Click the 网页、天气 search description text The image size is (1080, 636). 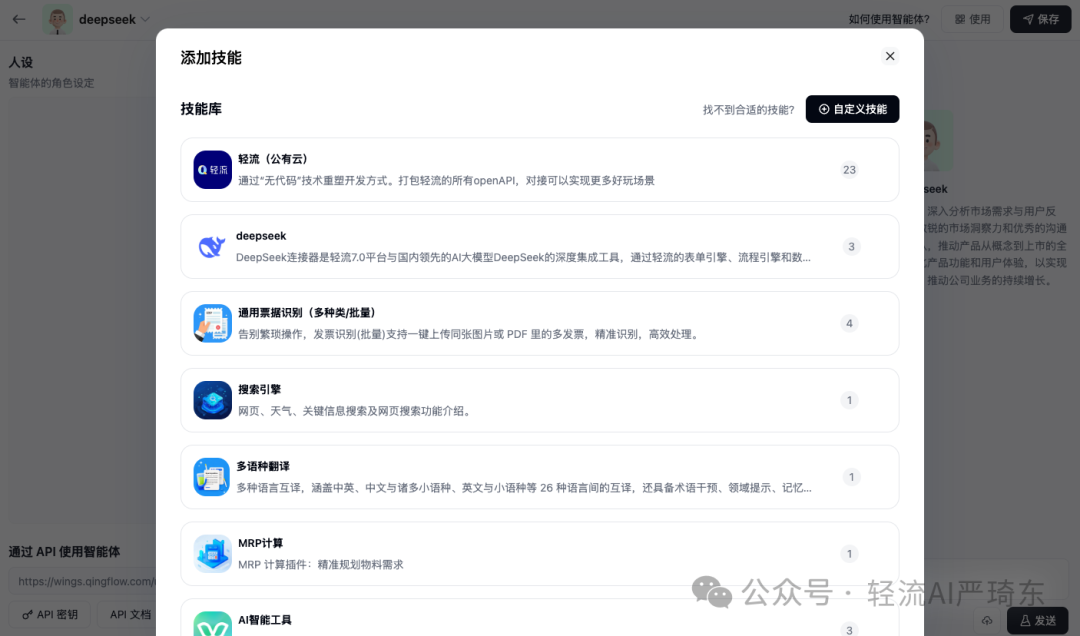tap(355, 411)
